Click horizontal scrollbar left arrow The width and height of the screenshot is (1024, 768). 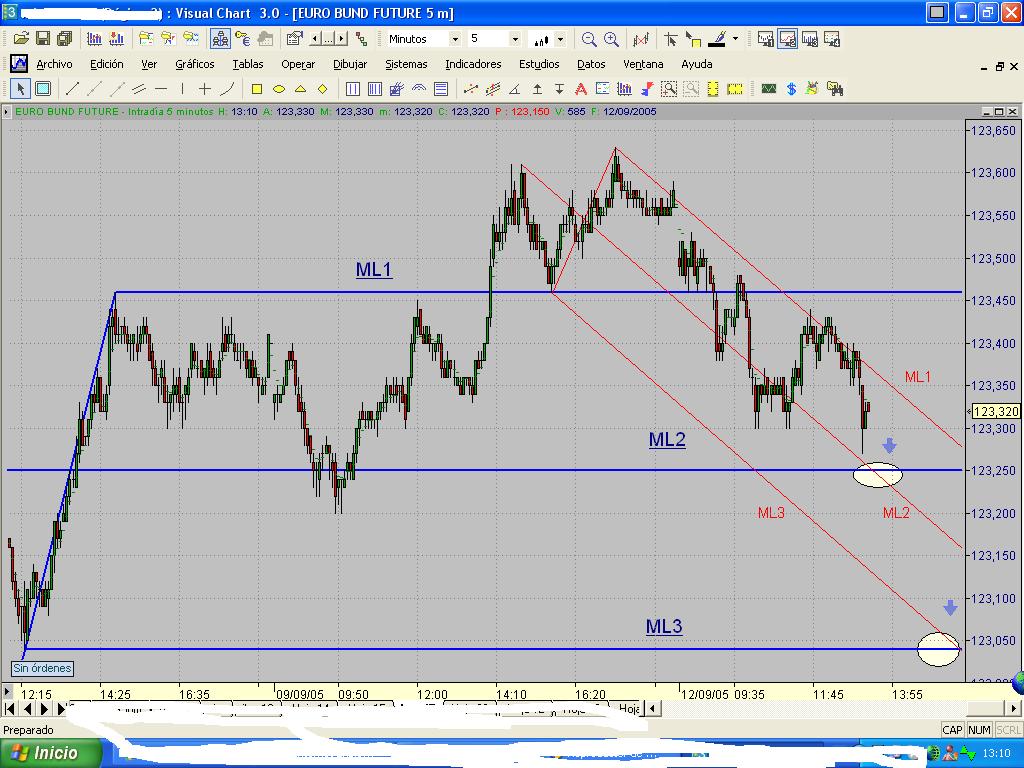point(652,708)
